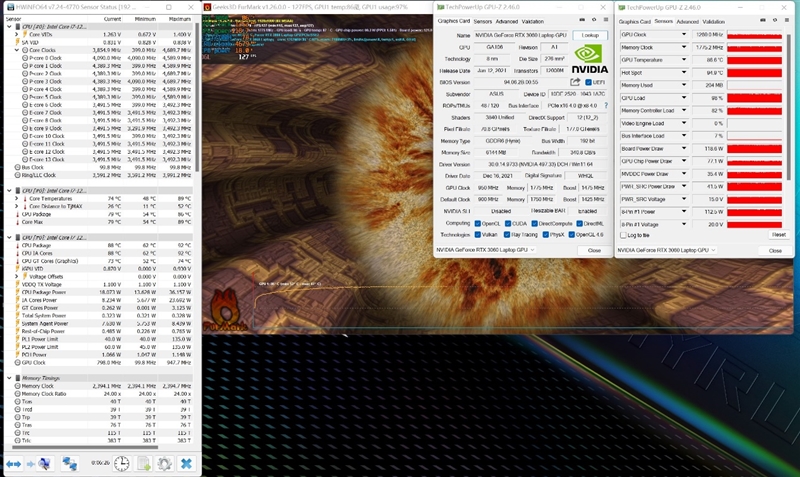Click screenshot camera icon in Sensors GPU-Z window
The image size is (800, 477).
click(763, 20)
